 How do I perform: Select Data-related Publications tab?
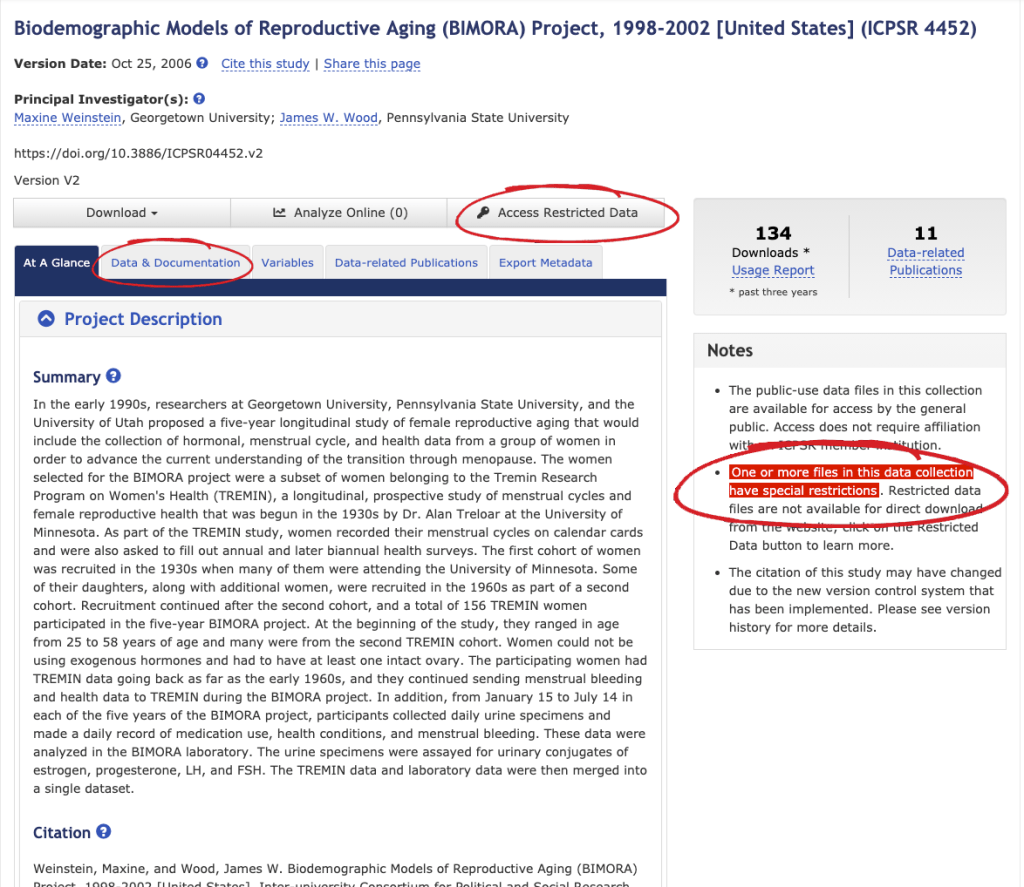(x=406, y=263)
